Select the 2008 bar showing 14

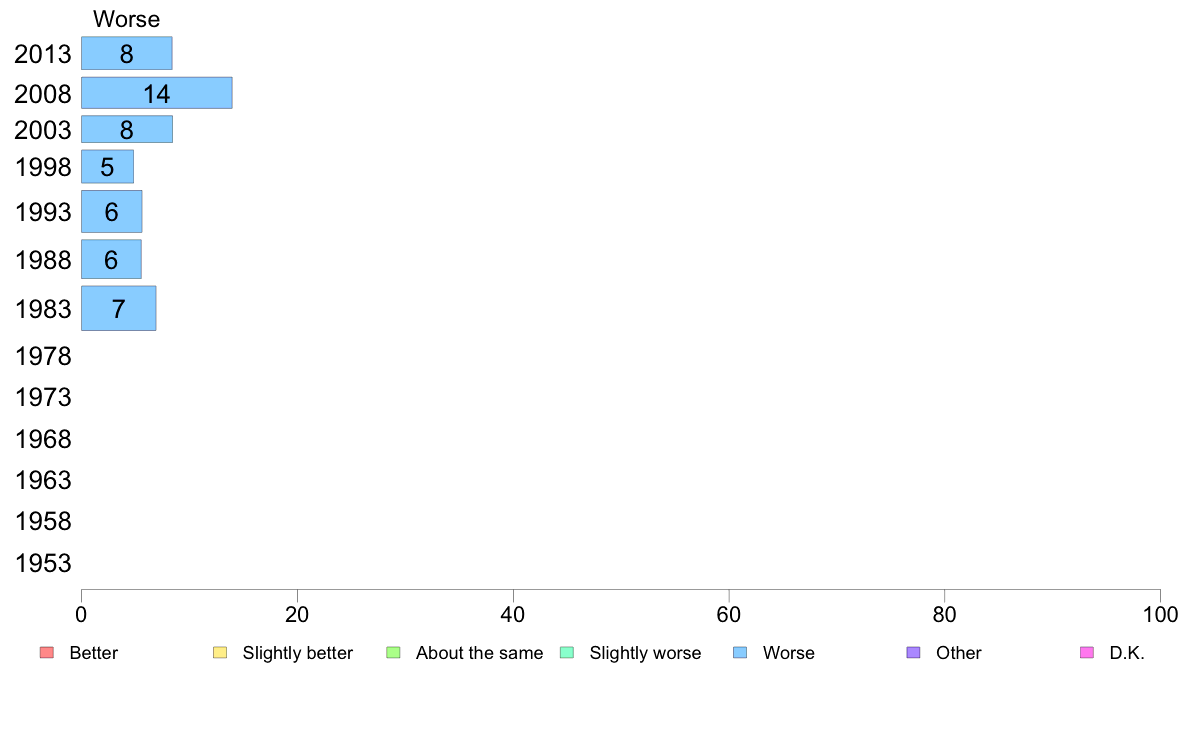[157, 92]
